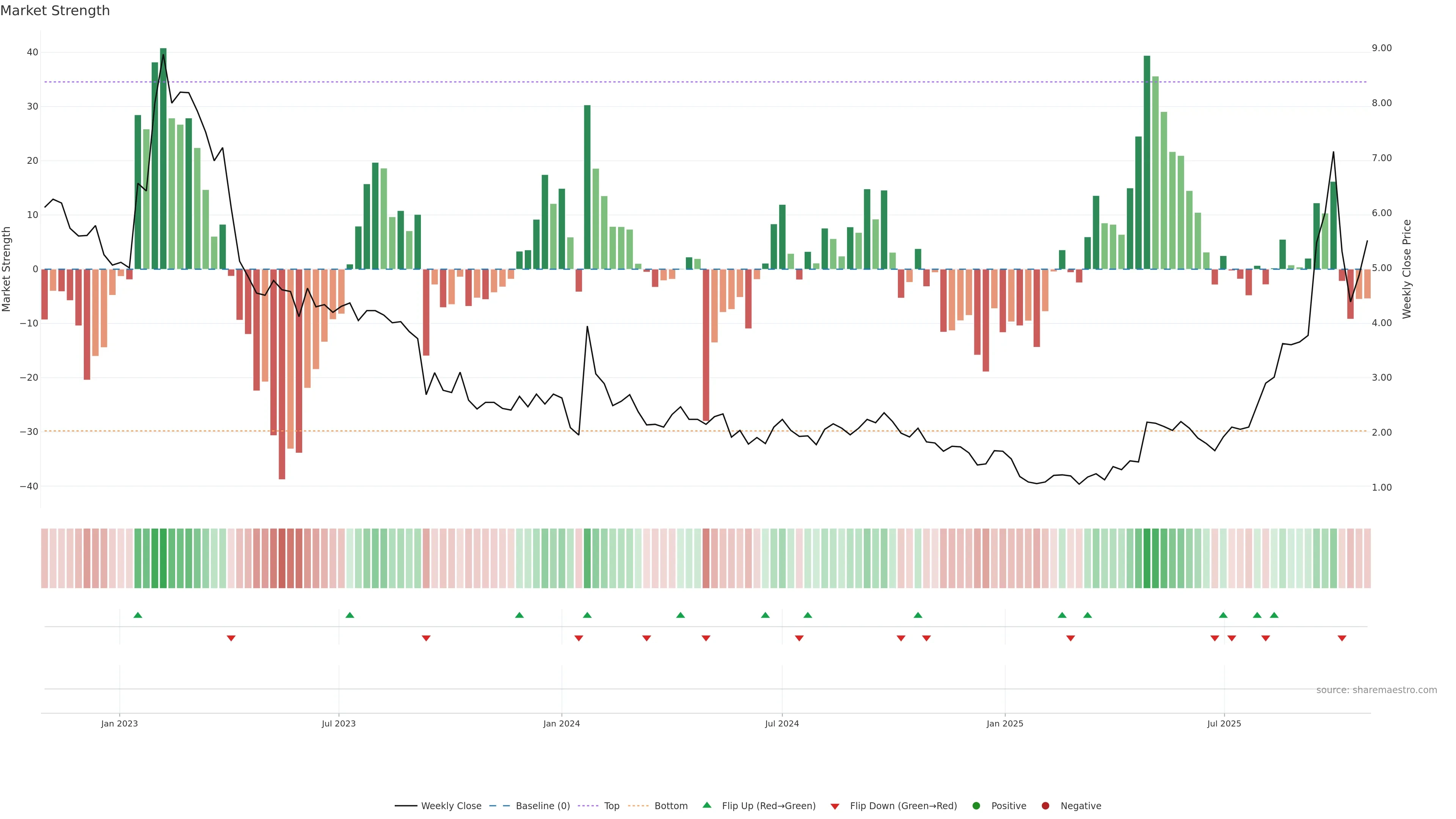Viewport: 1456px width, 819px height.
Task: Select the rightmost red flip-down triangle marker
Action: tap(1342, 638)
